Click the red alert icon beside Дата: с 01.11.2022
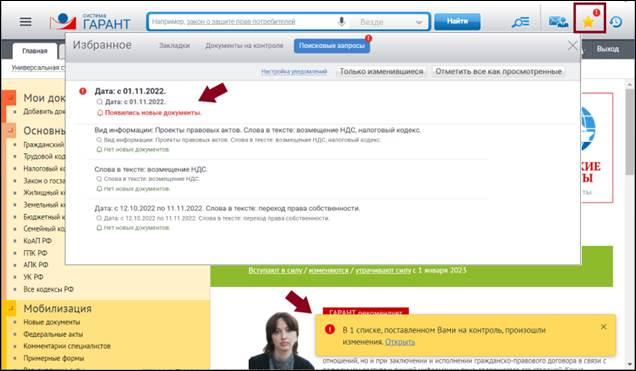Viewport: 636px width, 371px height. coord(83,91)
